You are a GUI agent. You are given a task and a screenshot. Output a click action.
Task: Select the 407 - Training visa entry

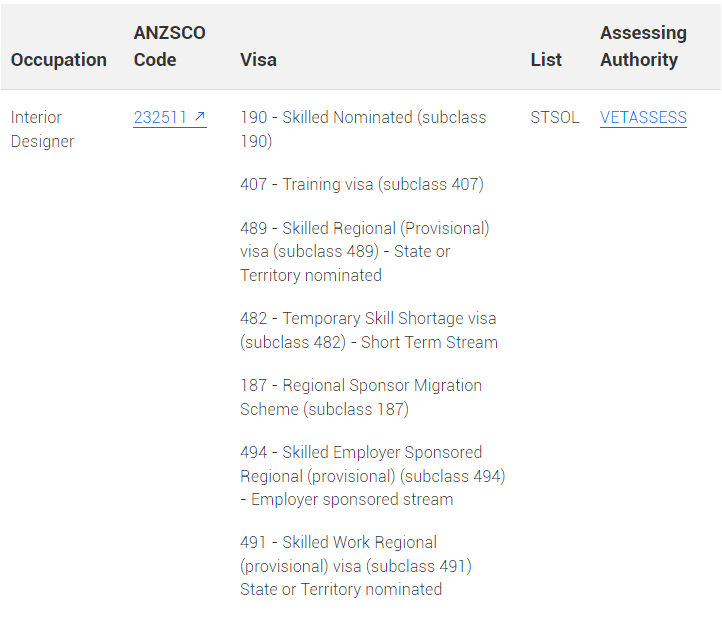click(361, 184)
